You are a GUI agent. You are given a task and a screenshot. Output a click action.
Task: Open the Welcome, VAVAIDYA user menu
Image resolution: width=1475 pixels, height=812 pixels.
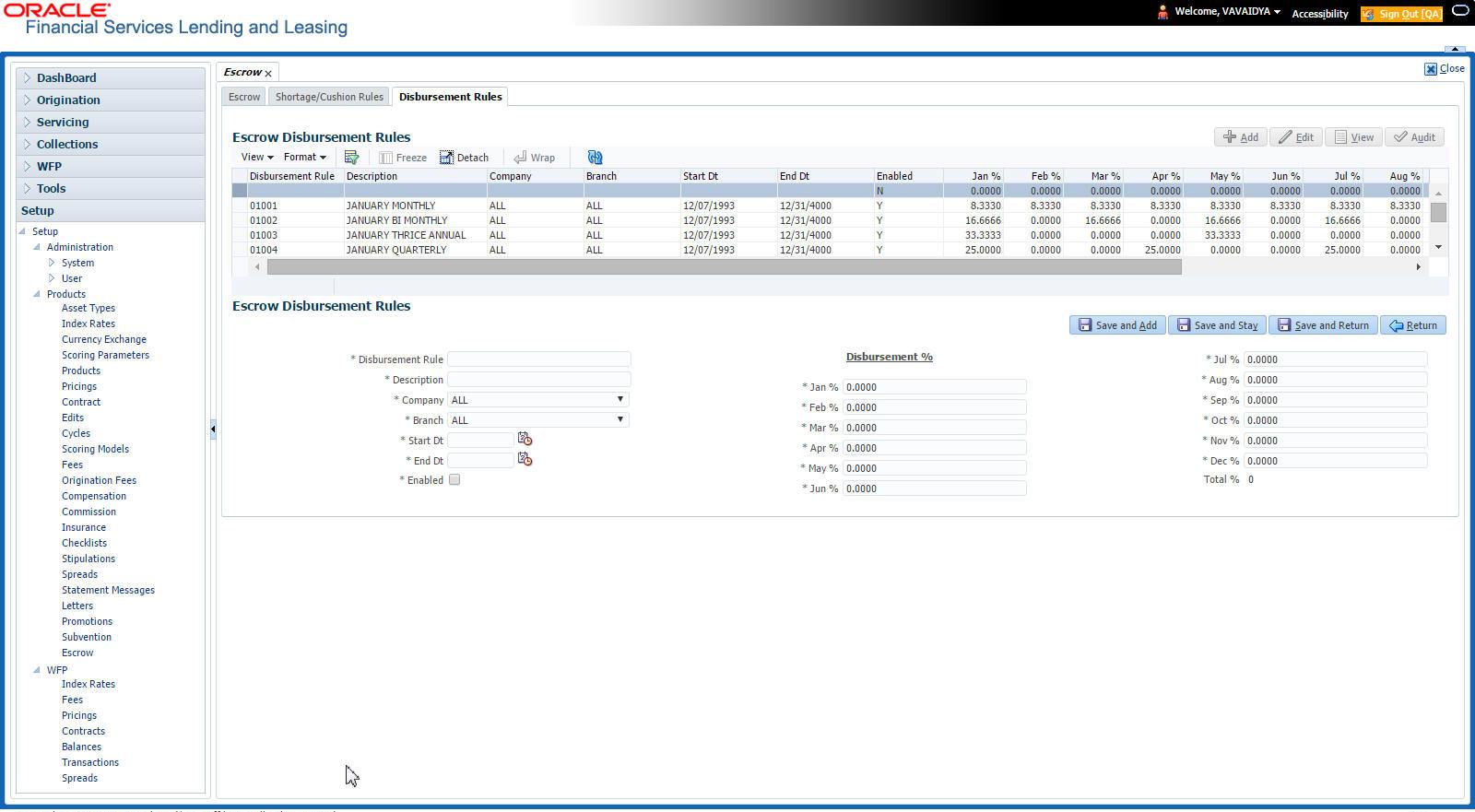click(x=1227, y=12)
